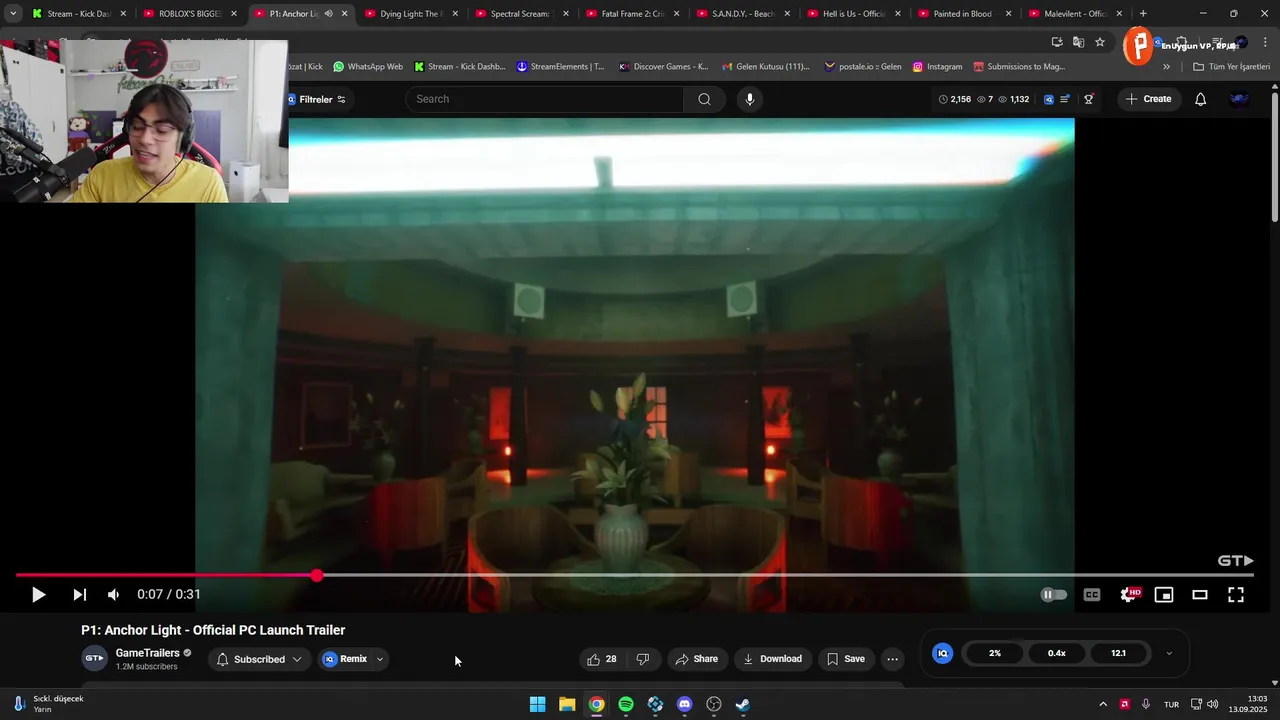Open the Instagram bookmark

[x=937, y=67]
